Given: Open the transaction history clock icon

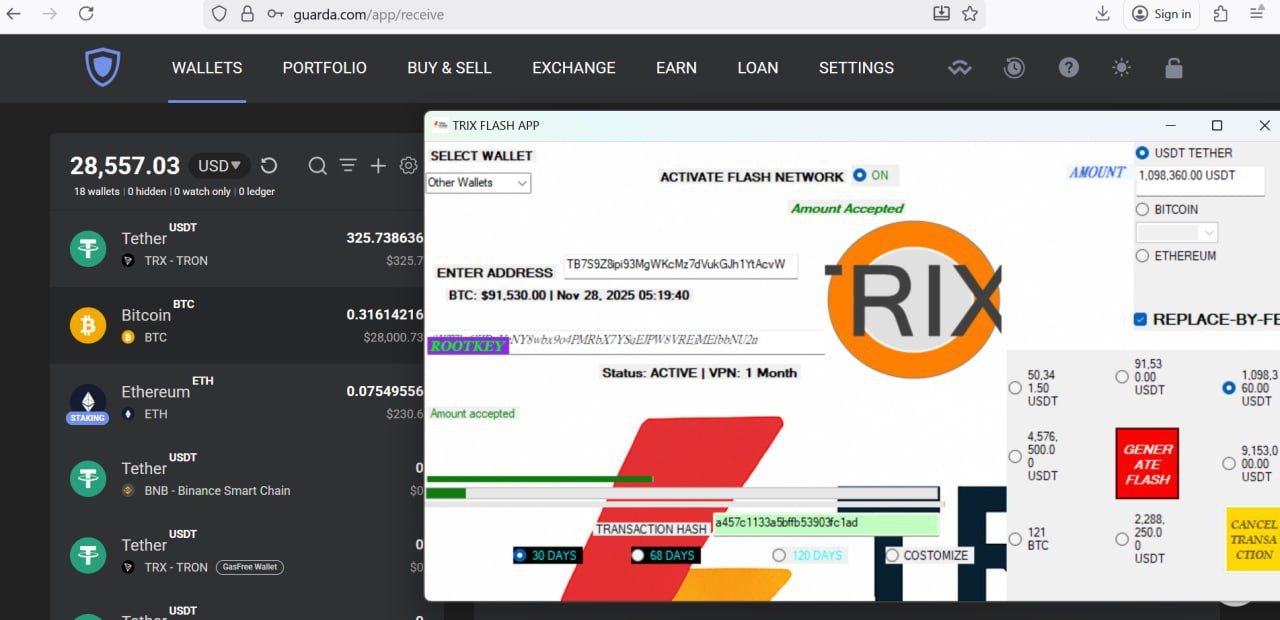Looking at the screenshot, I should [1013, 67].
